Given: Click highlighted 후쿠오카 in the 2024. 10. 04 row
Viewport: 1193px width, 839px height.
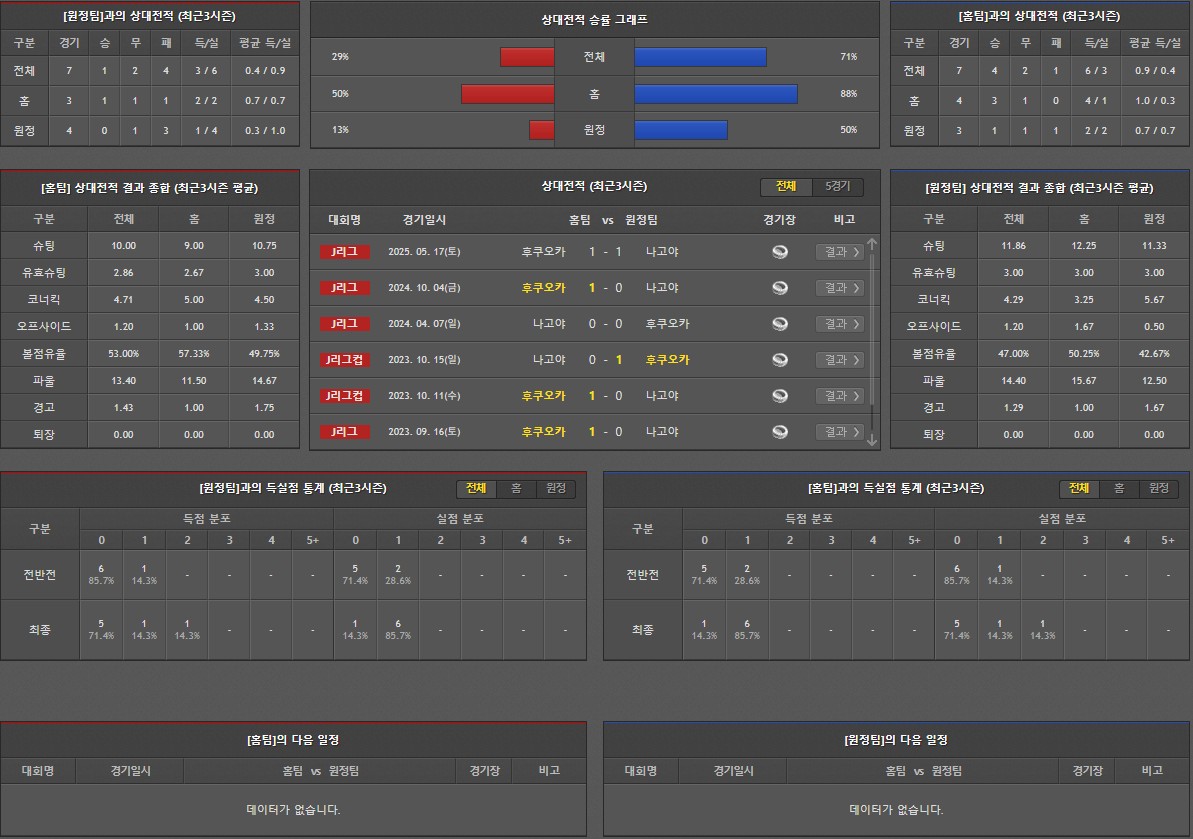Looking at the screenshot, I should [x=543, y=288].
